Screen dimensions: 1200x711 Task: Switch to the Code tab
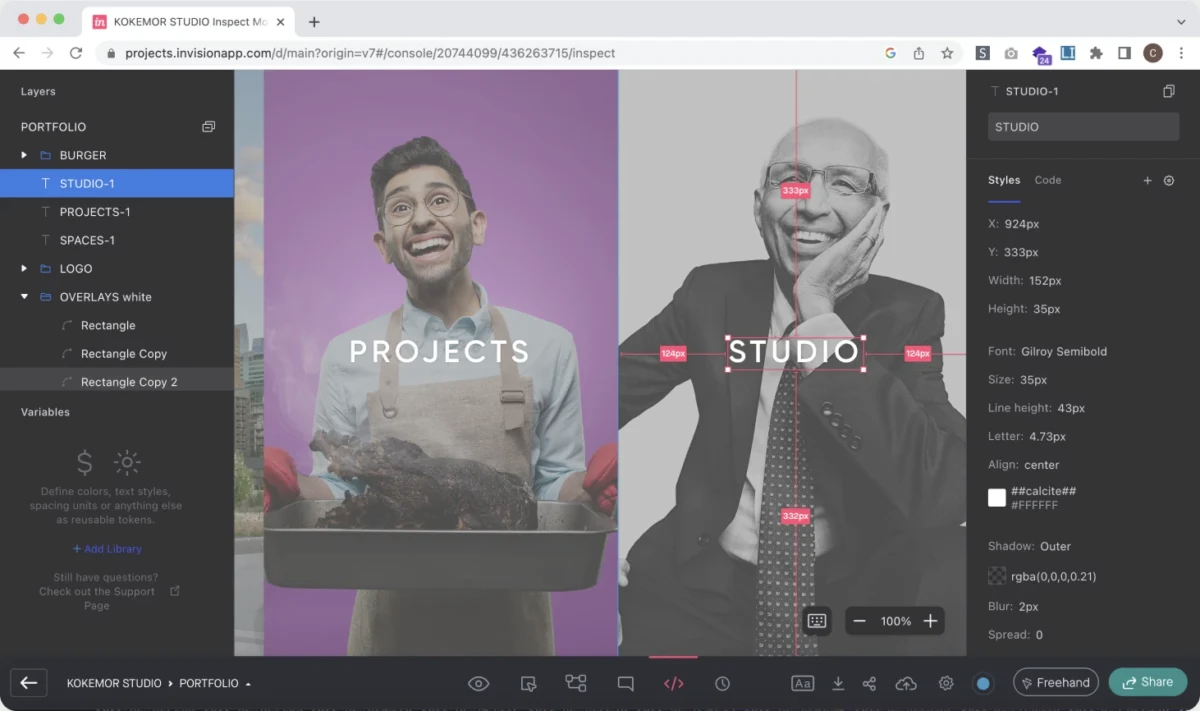tap(1047, 180)
